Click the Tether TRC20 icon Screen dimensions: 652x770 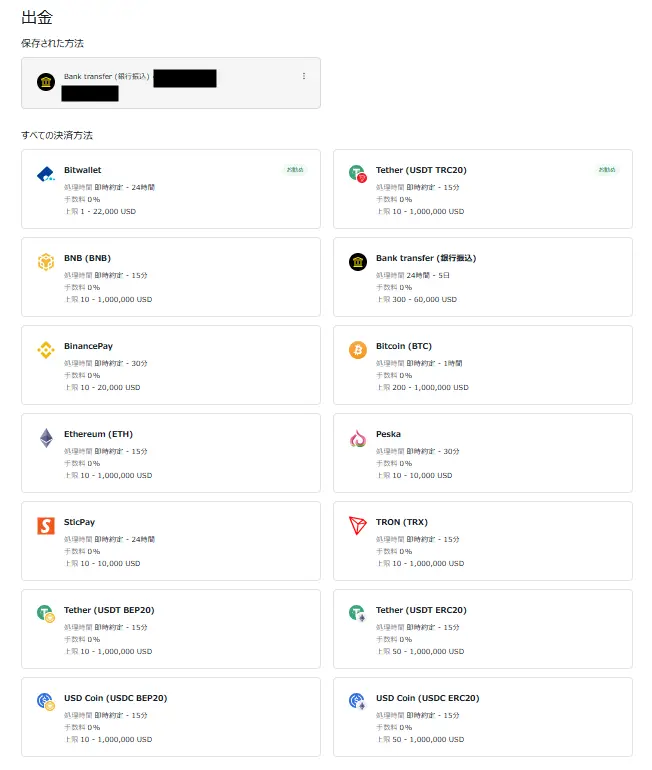[358, 174]
